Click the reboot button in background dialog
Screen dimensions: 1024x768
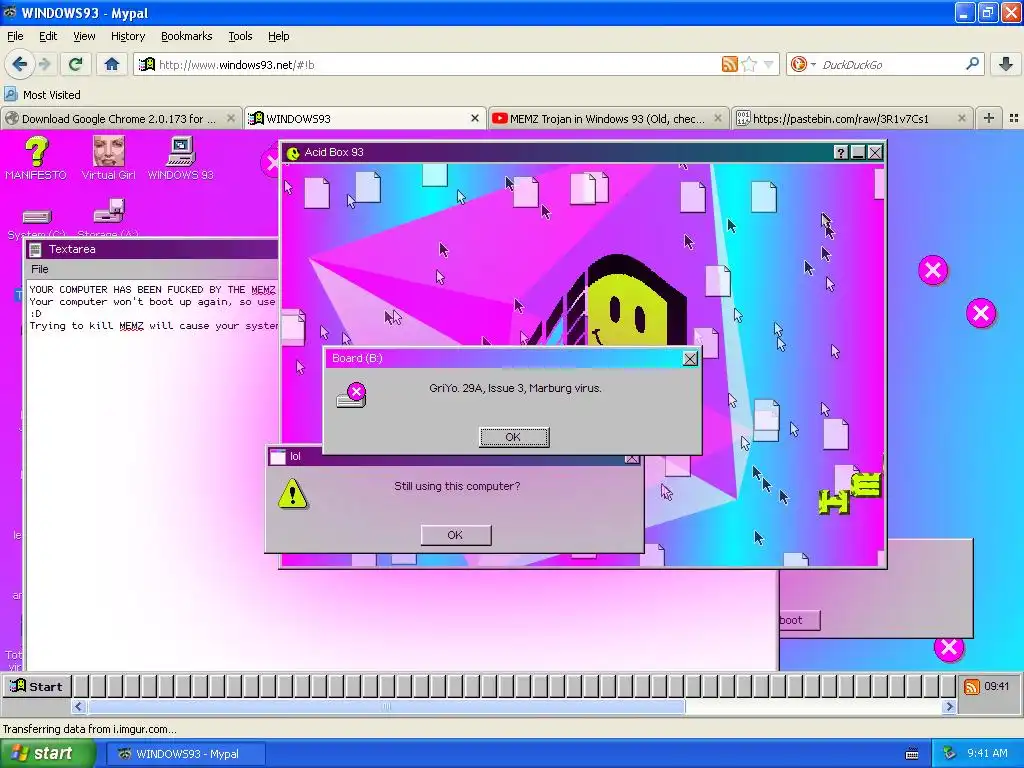(799, 620)
